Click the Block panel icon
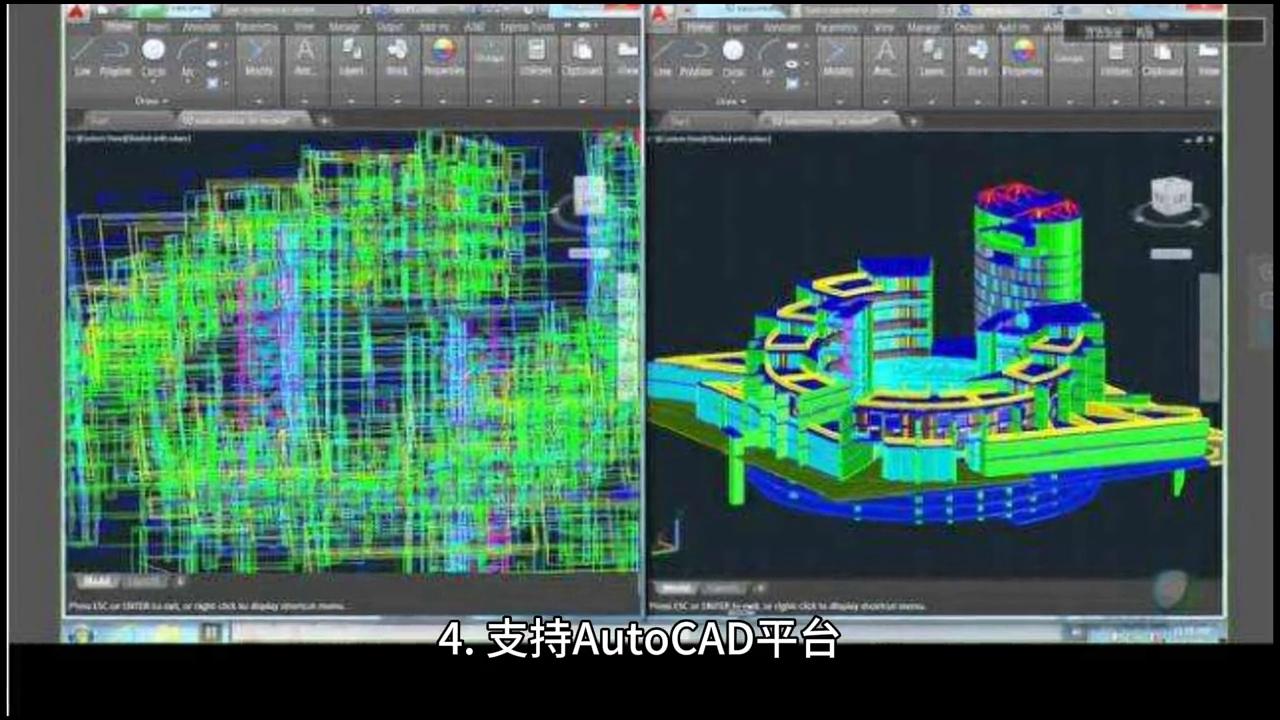1280x720 pixels. (394, 52)
